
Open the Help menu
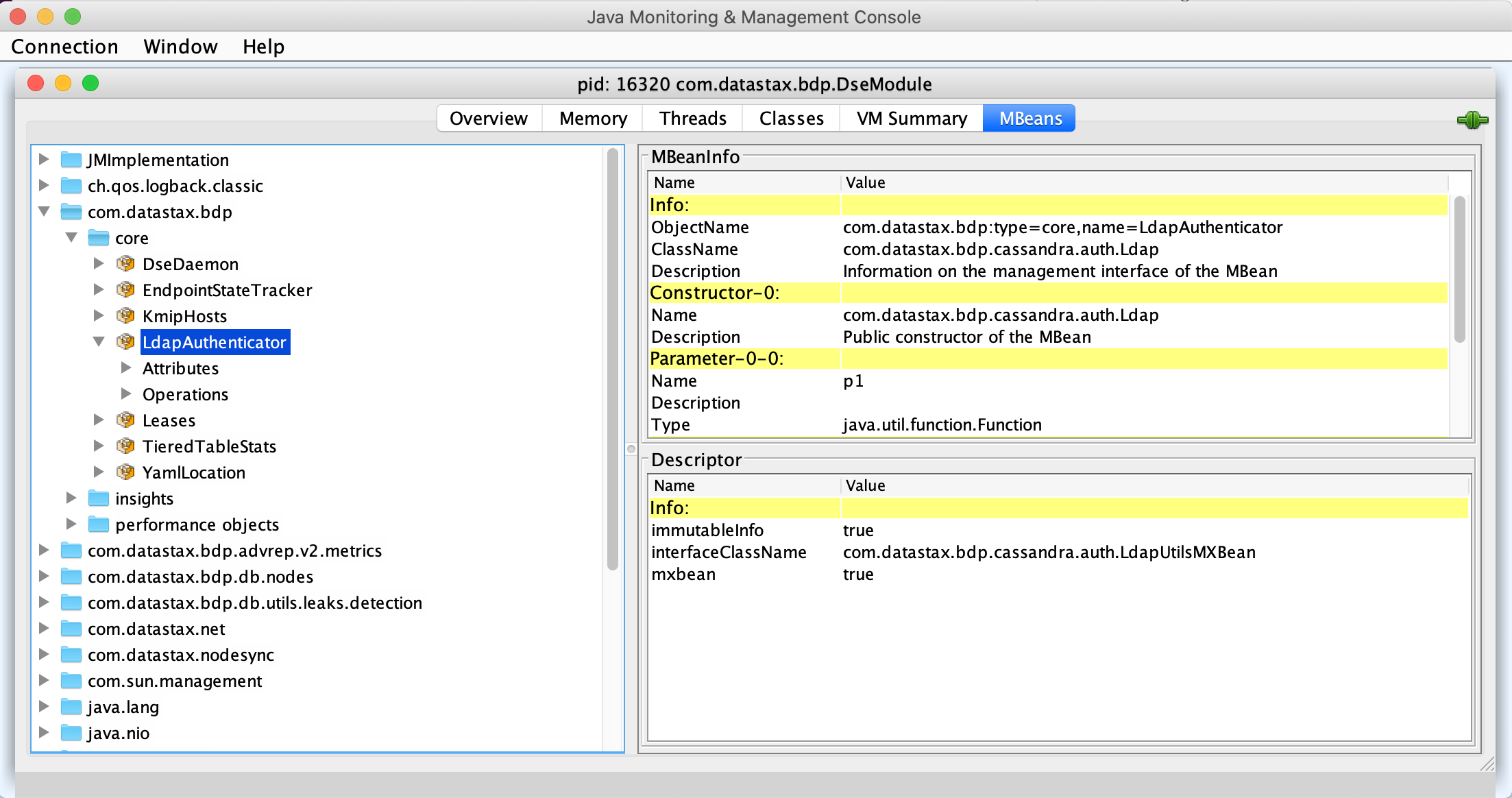[263, 47]
